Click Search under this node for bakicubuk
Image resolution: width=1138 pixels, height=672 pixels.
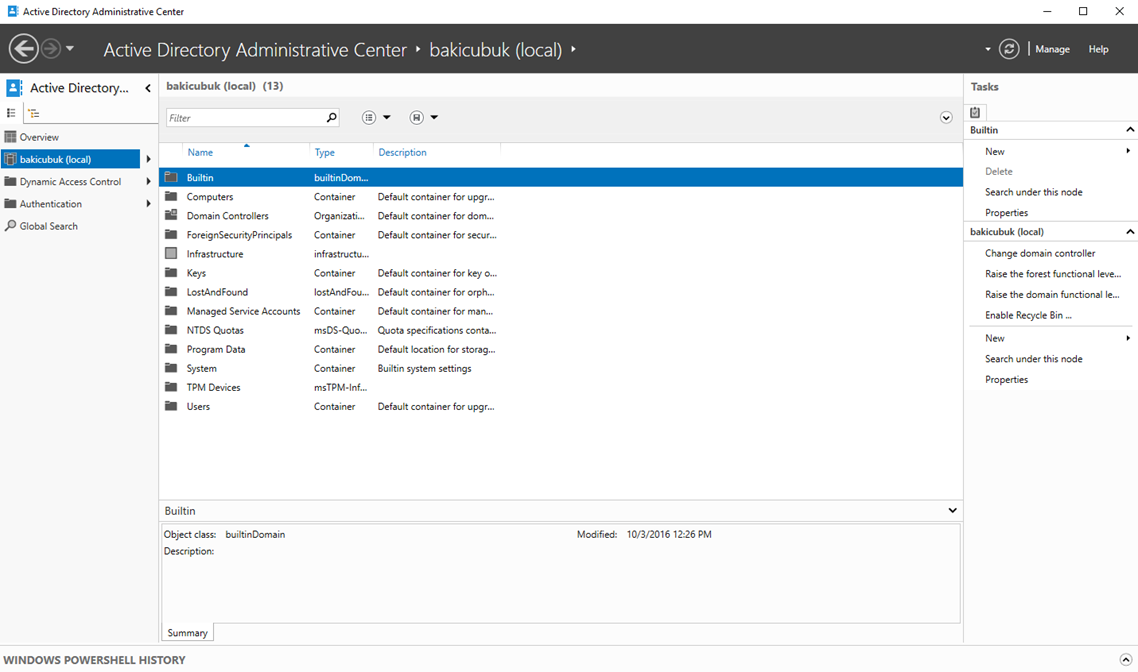point(1033,359)
